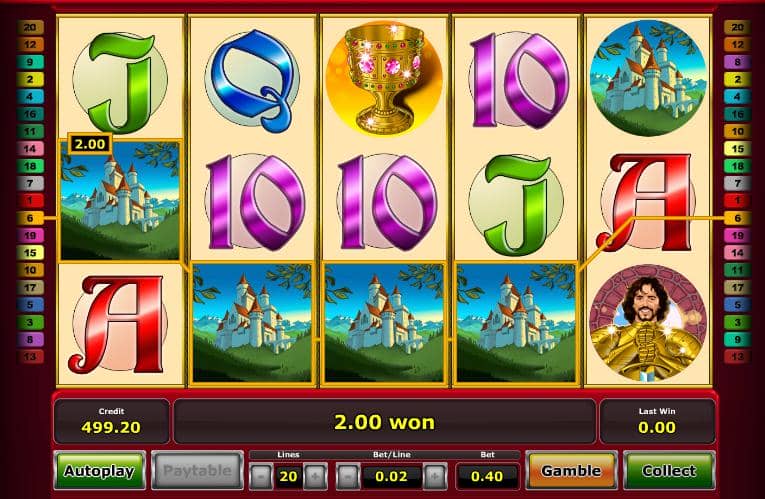The width and height of the screenshot is (765, 499).
Task: Gamble the 2.00 win
Action: pyautogui.click(x=571, y=471)
